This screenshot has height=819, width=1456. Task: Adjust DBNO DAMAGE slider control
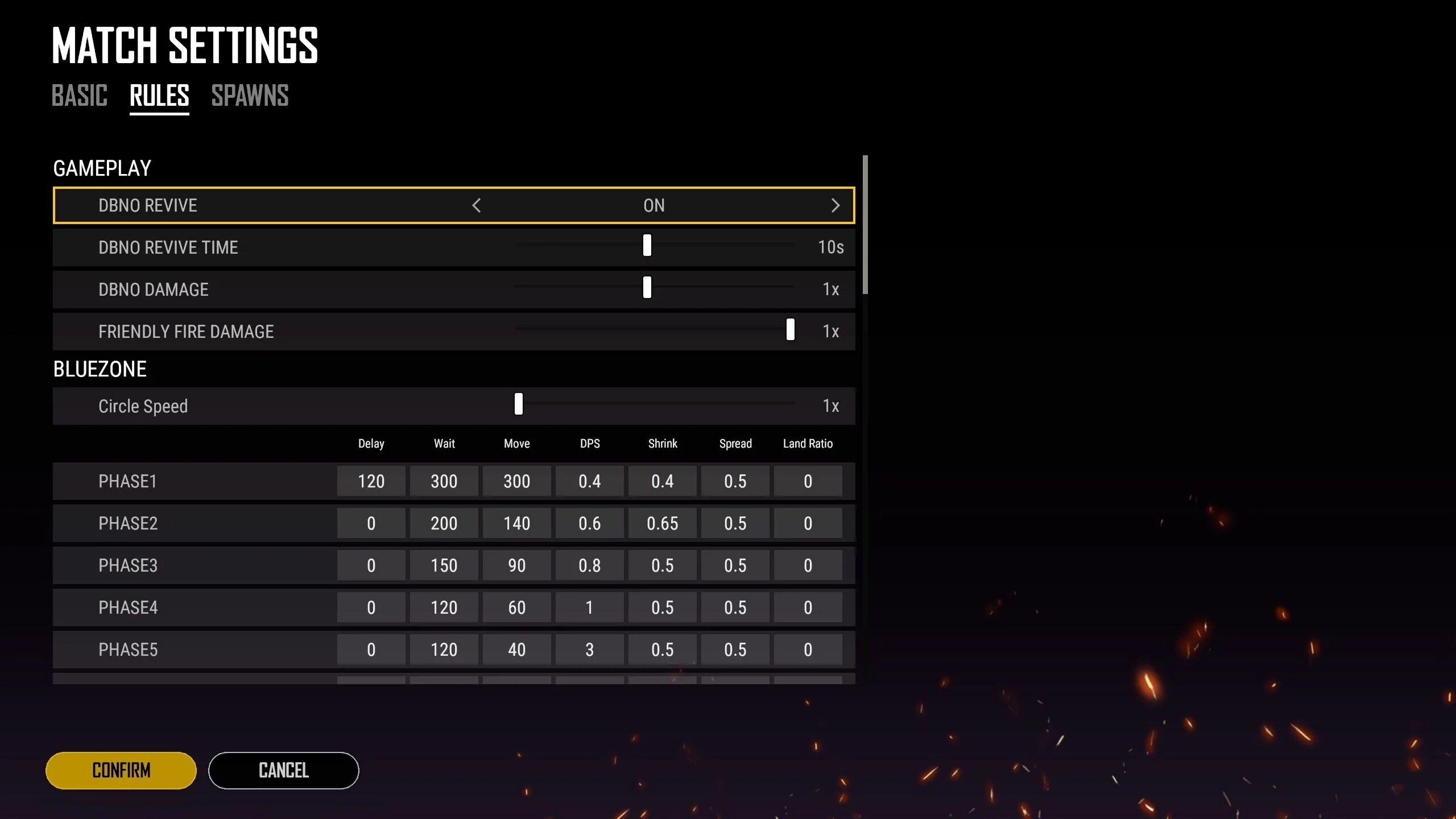[x=647, y=289]
